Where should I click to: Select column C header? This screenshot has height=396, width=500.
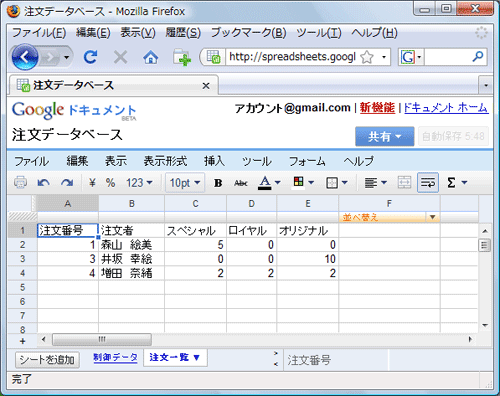coord(195,203)
